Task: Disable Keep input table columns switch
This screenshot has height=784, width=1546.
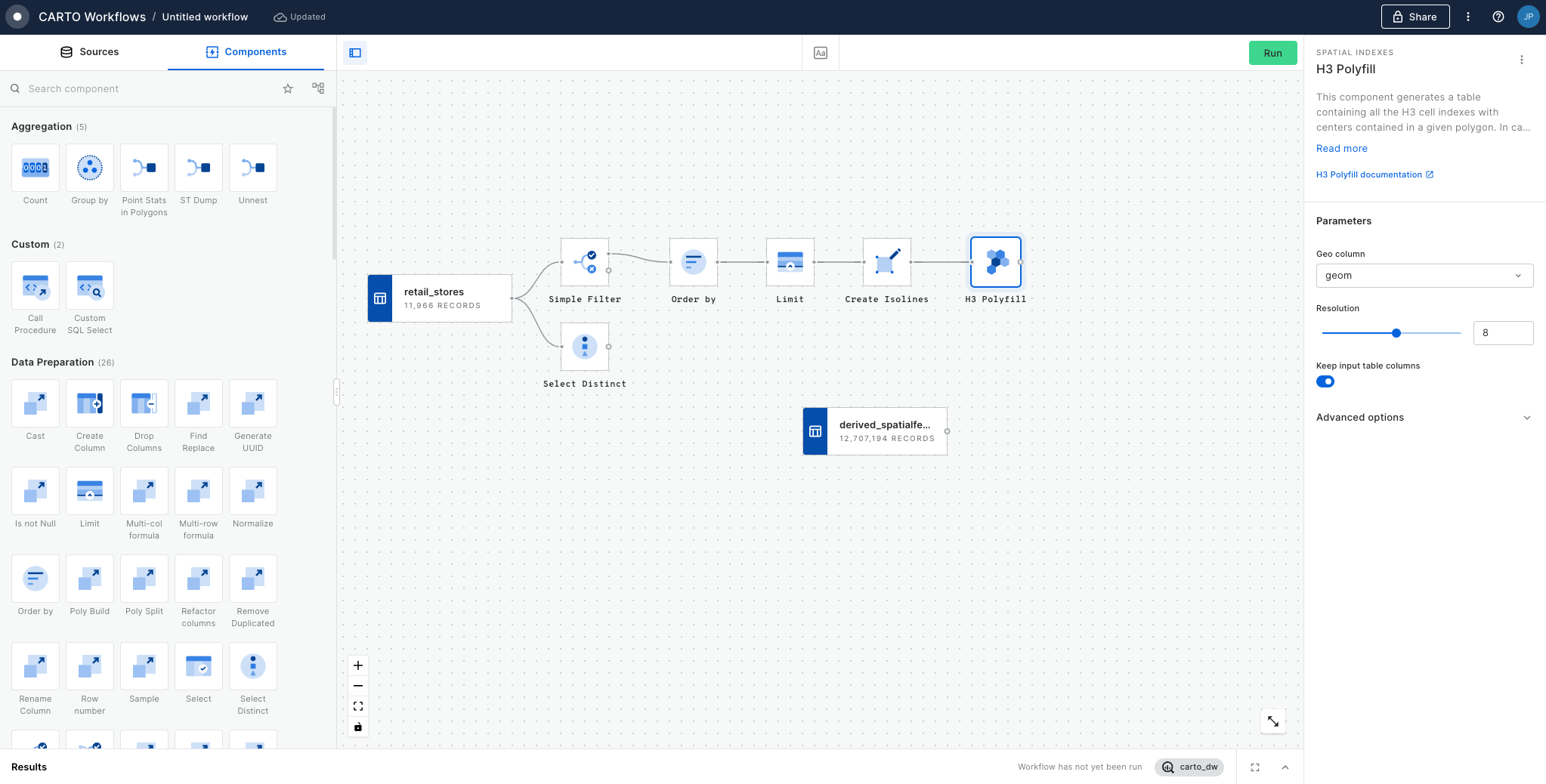Action: coord(1325,381)
